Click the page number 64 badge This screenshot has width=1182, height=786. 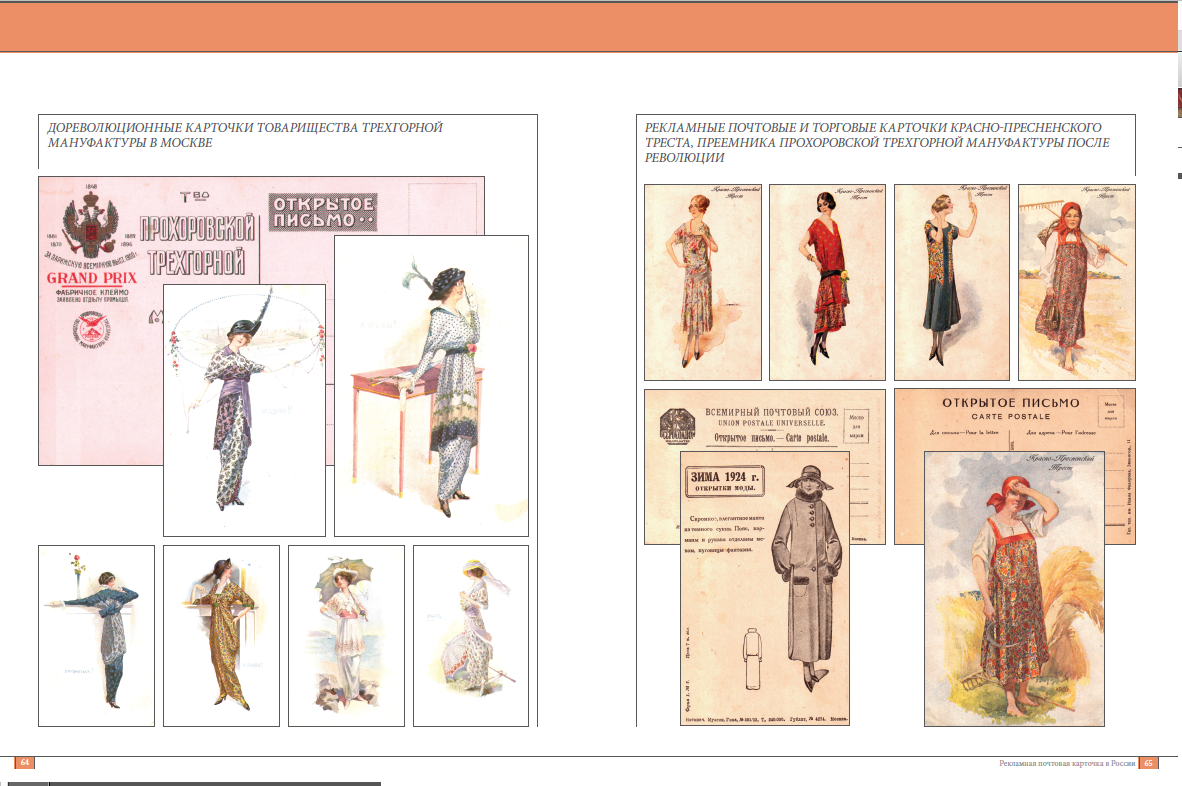click(24, 763)
